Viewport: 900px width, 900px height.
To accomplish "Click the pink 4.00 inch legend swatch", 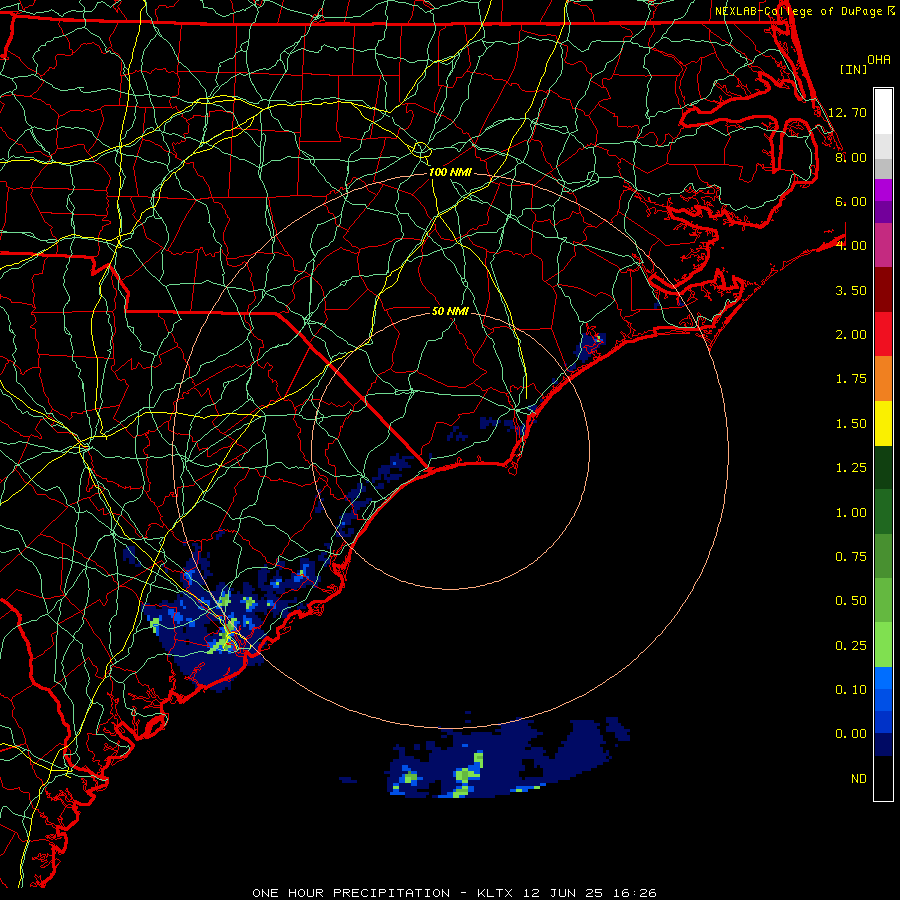I will click(x=883, y=245).
